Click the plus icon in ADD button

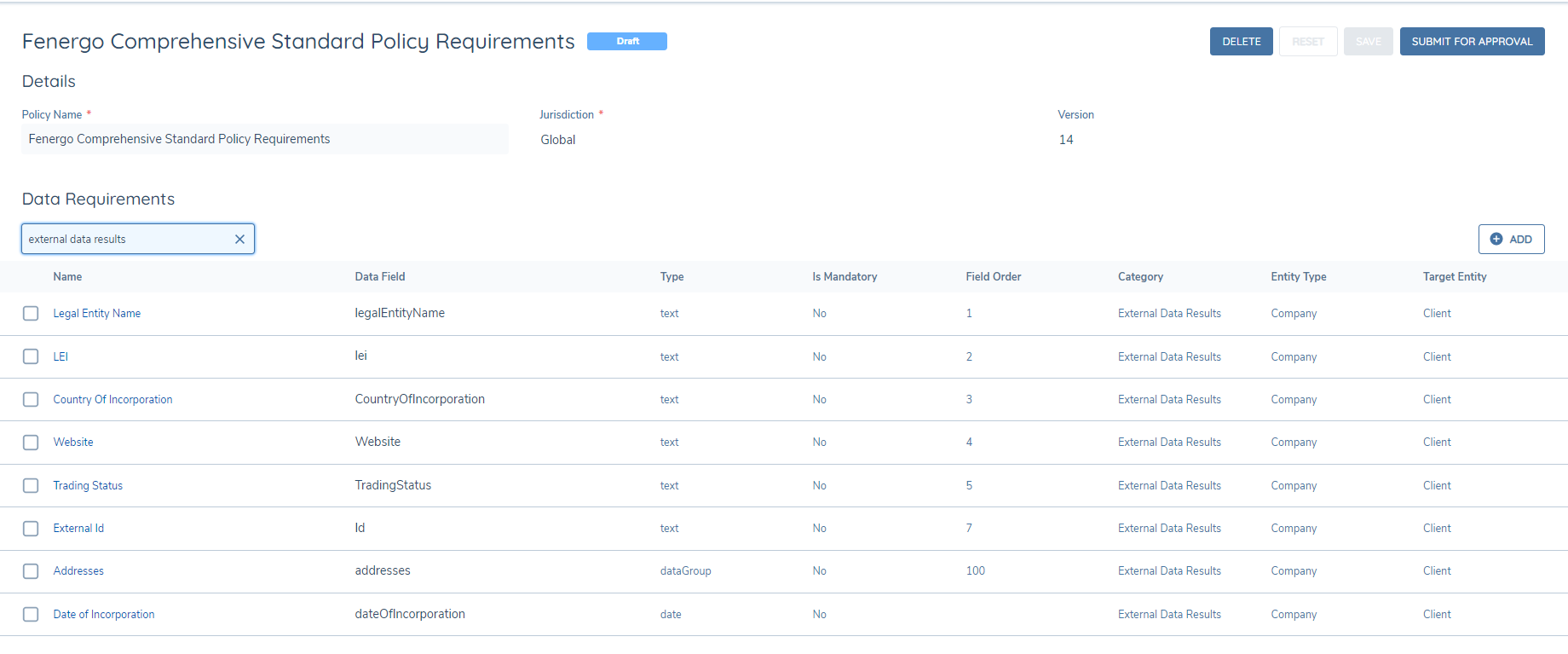1496,240
